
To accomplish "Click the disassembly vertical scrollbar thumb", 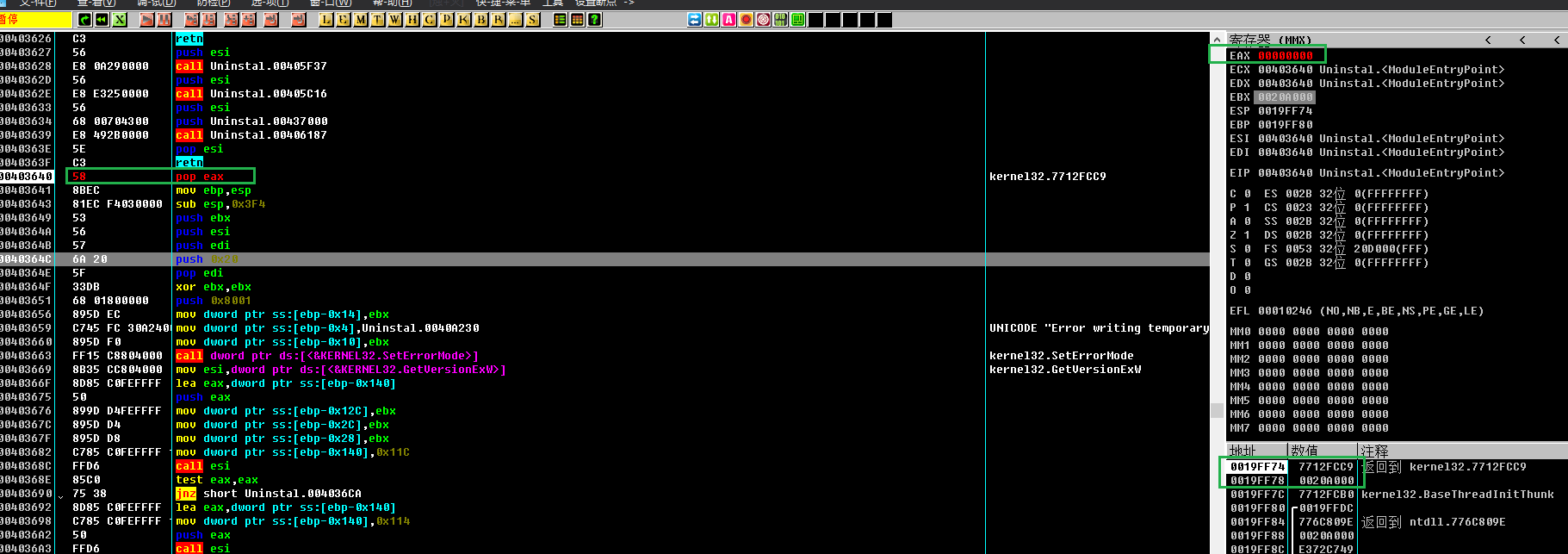I will click(x=1217, y=410).
